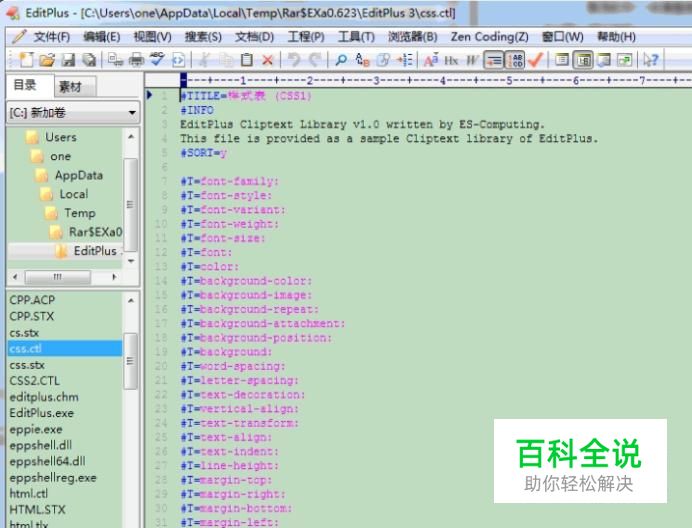Toggle line numbers button
Viewport: 692px width, 528px height.
515,60
